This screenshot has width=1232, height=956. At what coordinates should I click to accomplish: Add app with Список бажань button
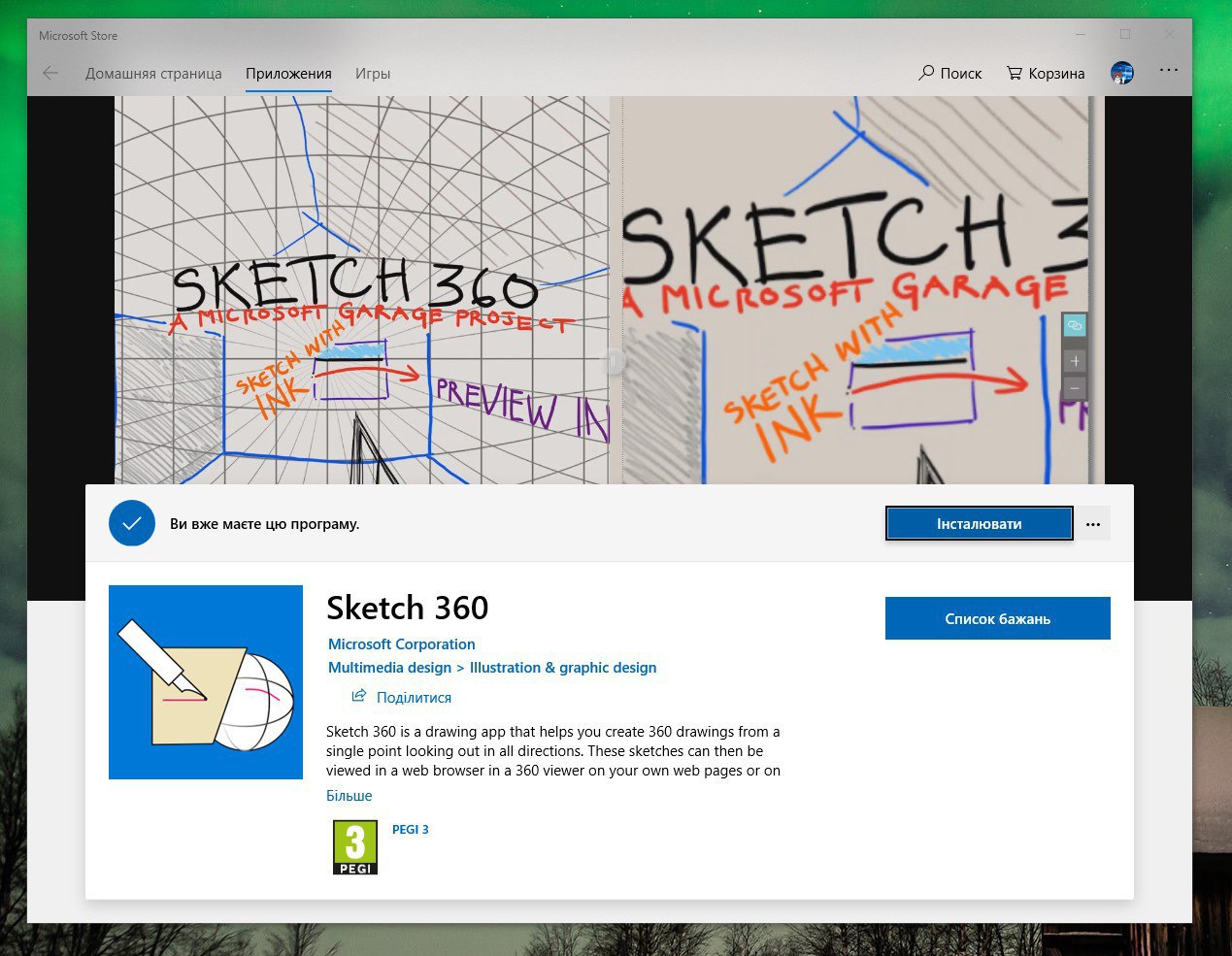[997, 618]
